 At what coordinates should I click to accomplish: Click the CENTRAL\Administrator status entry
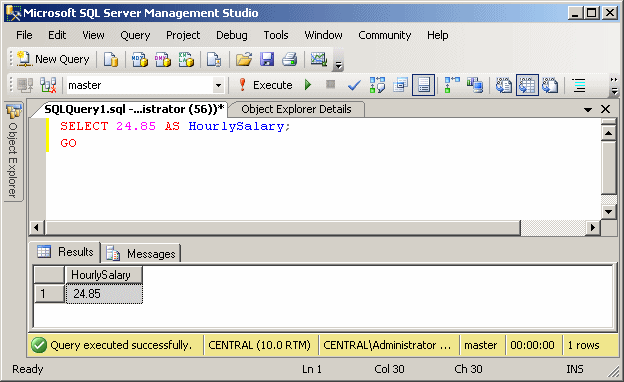pyautogui.click(x=387, y=345)
